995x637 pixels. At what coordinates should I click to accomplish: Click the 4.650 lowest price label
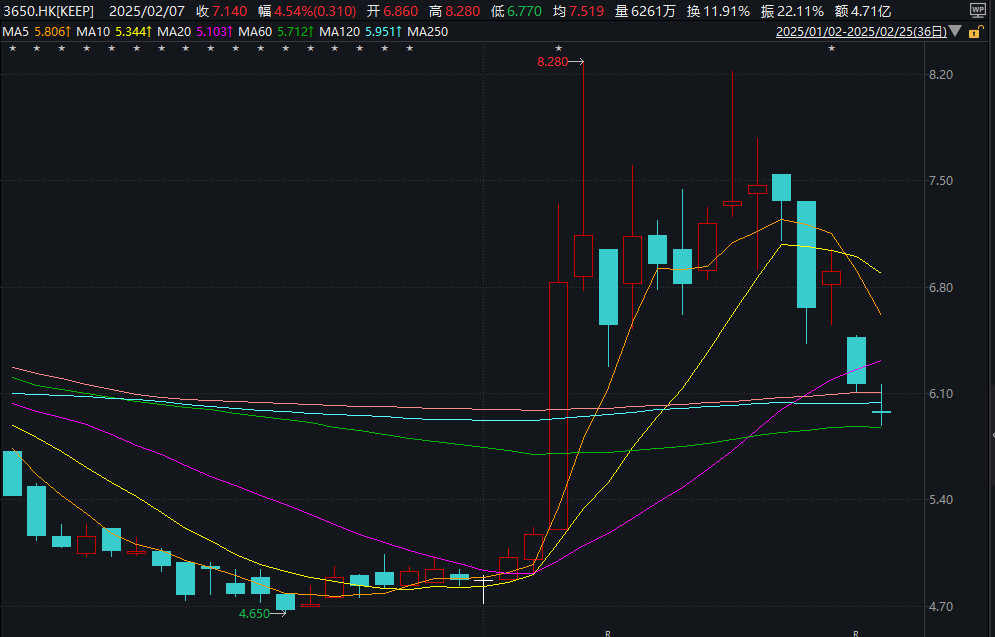[254, 614]
